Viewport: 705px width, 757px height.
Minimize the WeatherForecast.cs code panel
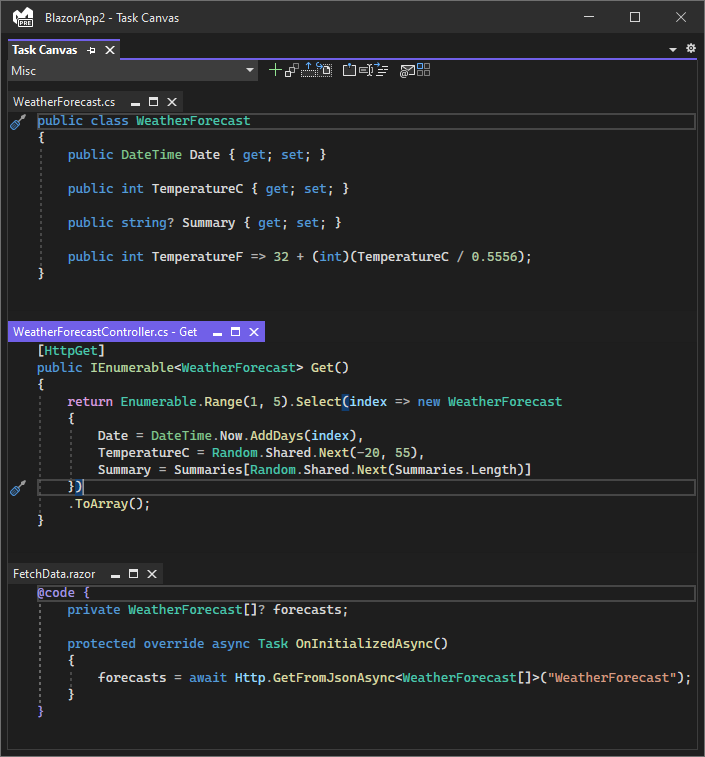(135, 102)
